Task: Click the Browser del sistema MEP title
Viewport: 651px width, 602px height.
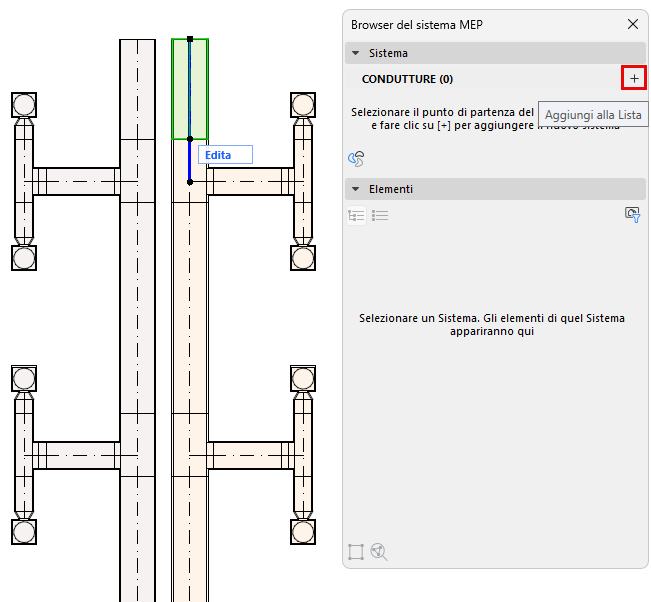Action: 417,25
